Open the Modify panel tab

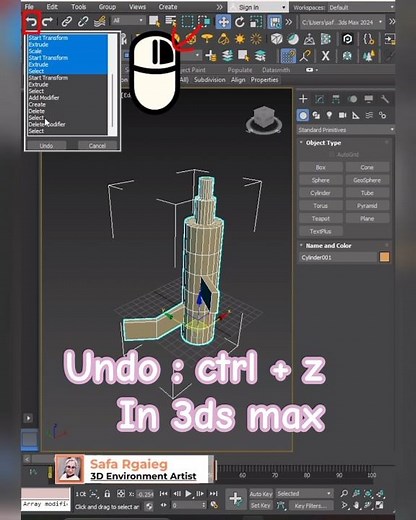click(x=319, y=99)
